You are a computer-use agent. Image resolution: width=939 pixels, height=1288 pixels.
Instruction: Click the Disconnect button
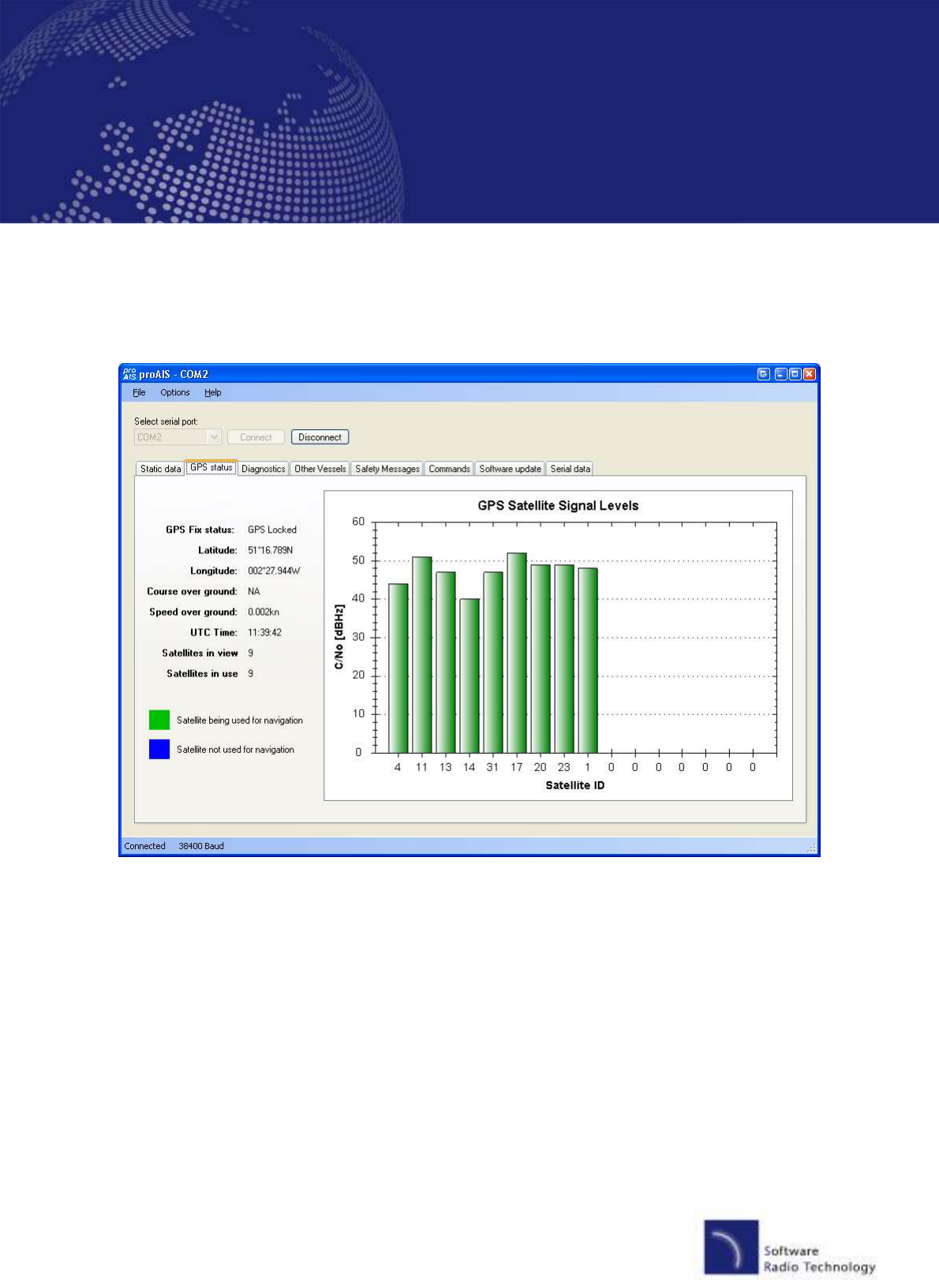(320, 437)
